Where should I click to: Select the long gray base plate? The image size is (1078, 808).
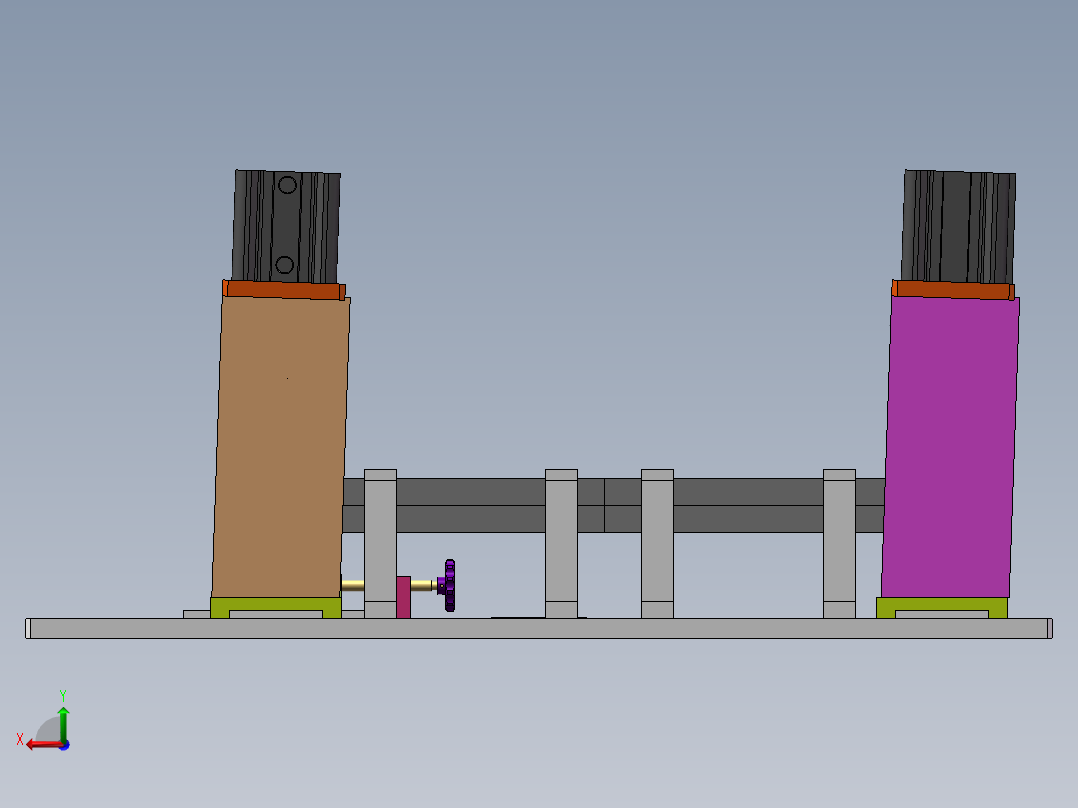539,629
